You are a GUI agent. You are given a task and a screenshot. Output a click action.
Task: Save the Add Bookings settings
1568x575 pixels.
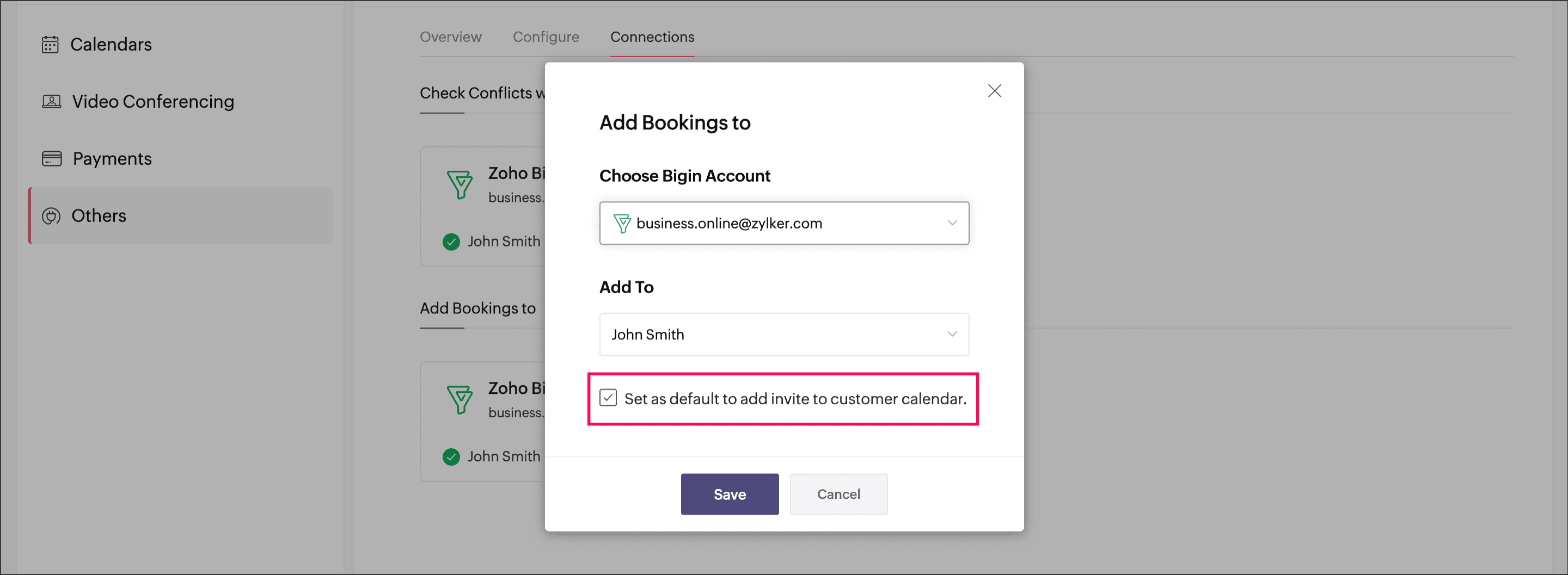click(x=729, y=494)
